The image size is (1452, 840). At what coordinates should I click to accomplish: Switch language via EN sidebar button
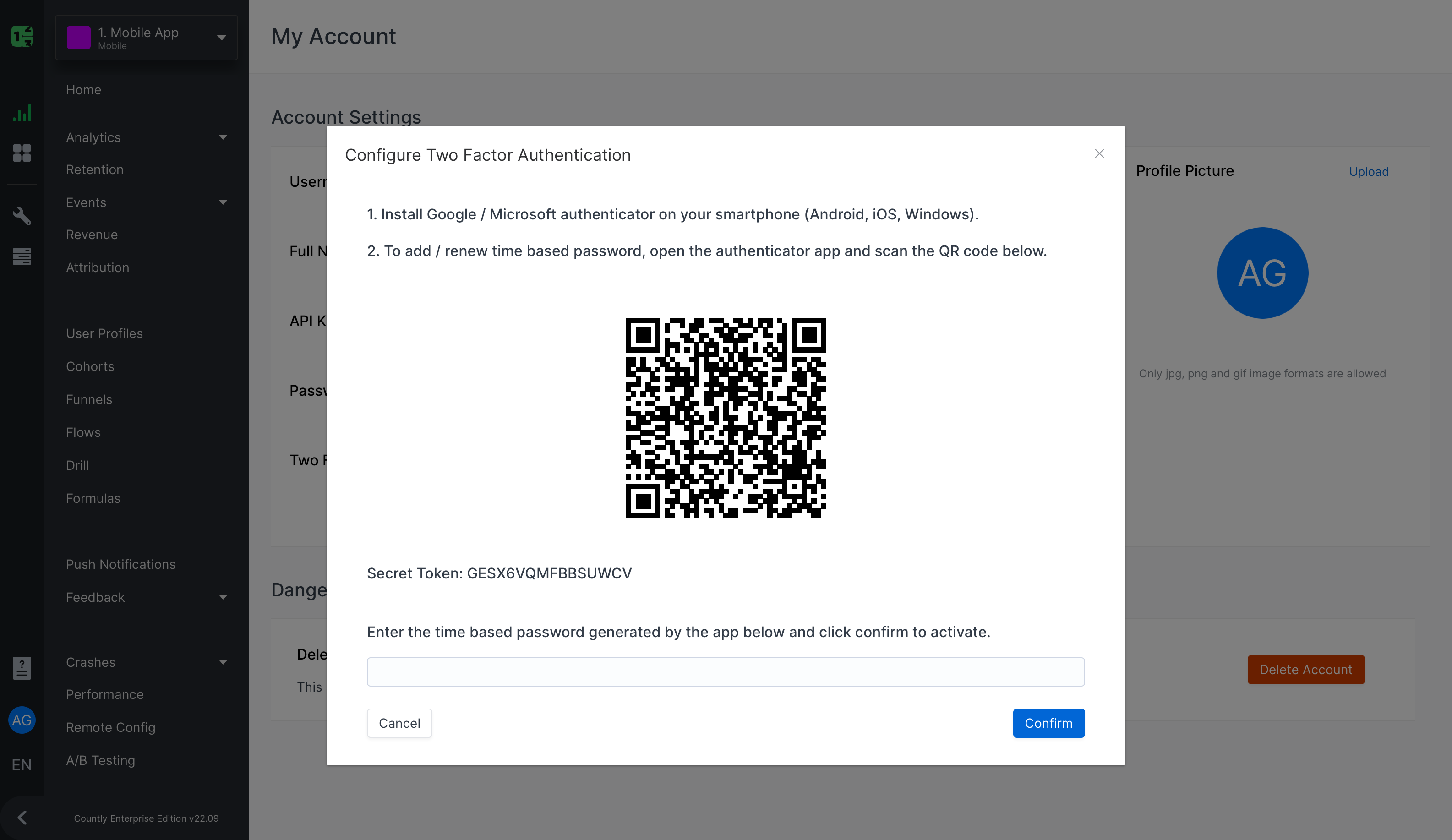tap(22, 764)
